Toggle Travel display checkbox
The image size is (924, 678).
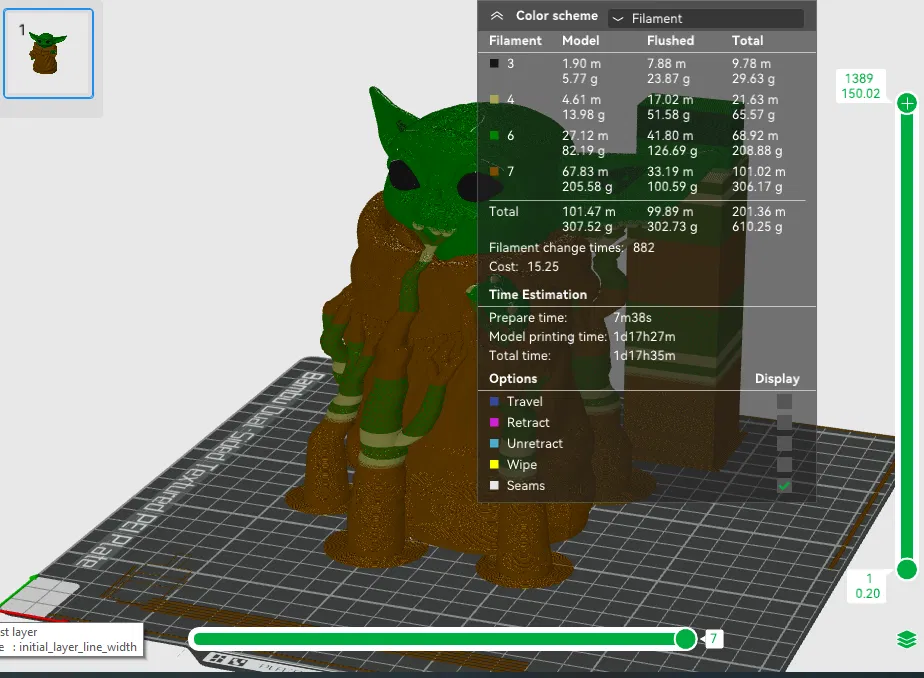[784, 401]
